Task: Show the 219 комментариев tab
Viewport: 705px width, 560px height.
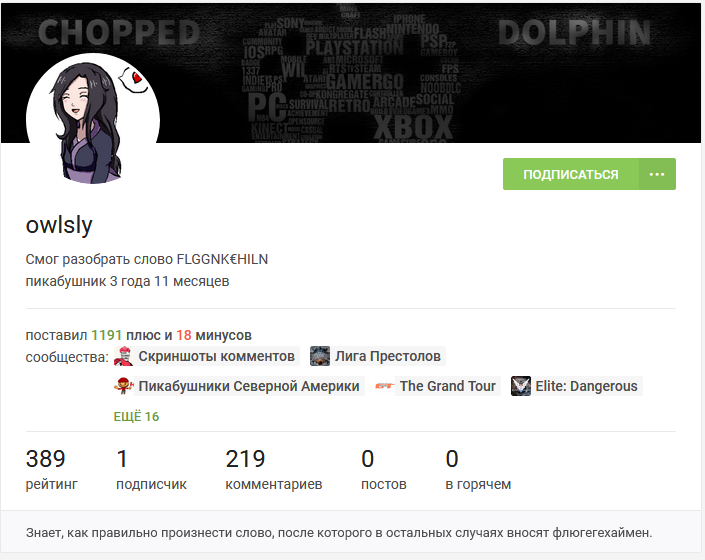Action: pos(274,470)
